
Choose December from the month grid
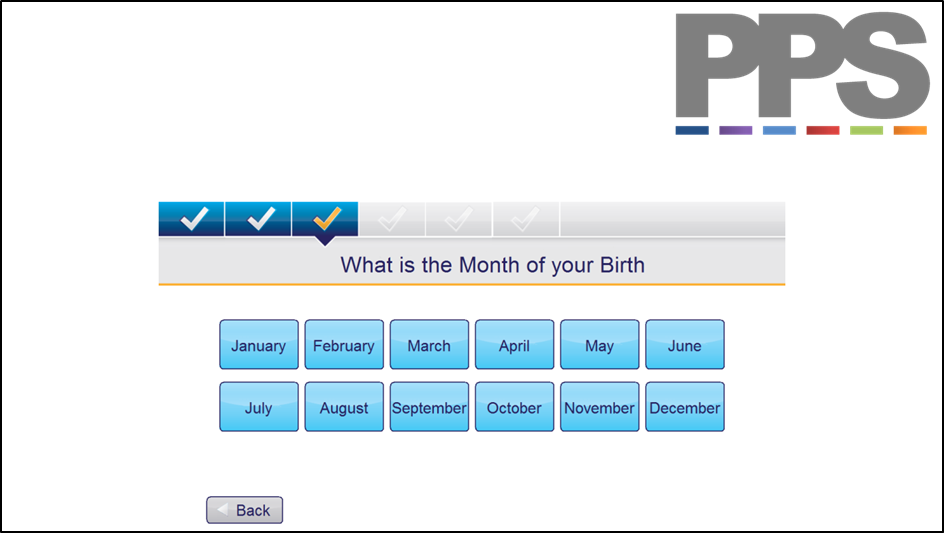point(685,407)
